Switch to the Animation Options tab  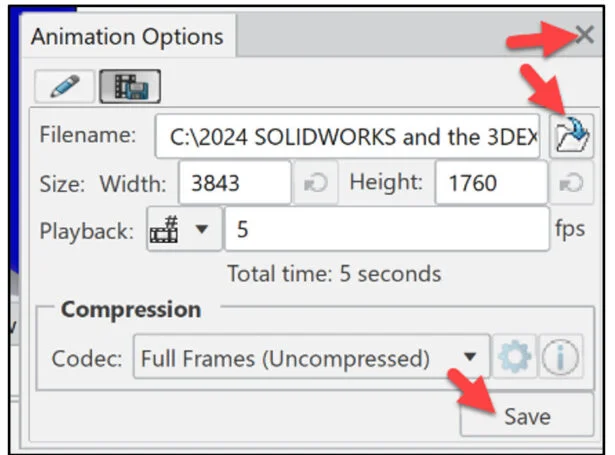[x=127, y=37]
